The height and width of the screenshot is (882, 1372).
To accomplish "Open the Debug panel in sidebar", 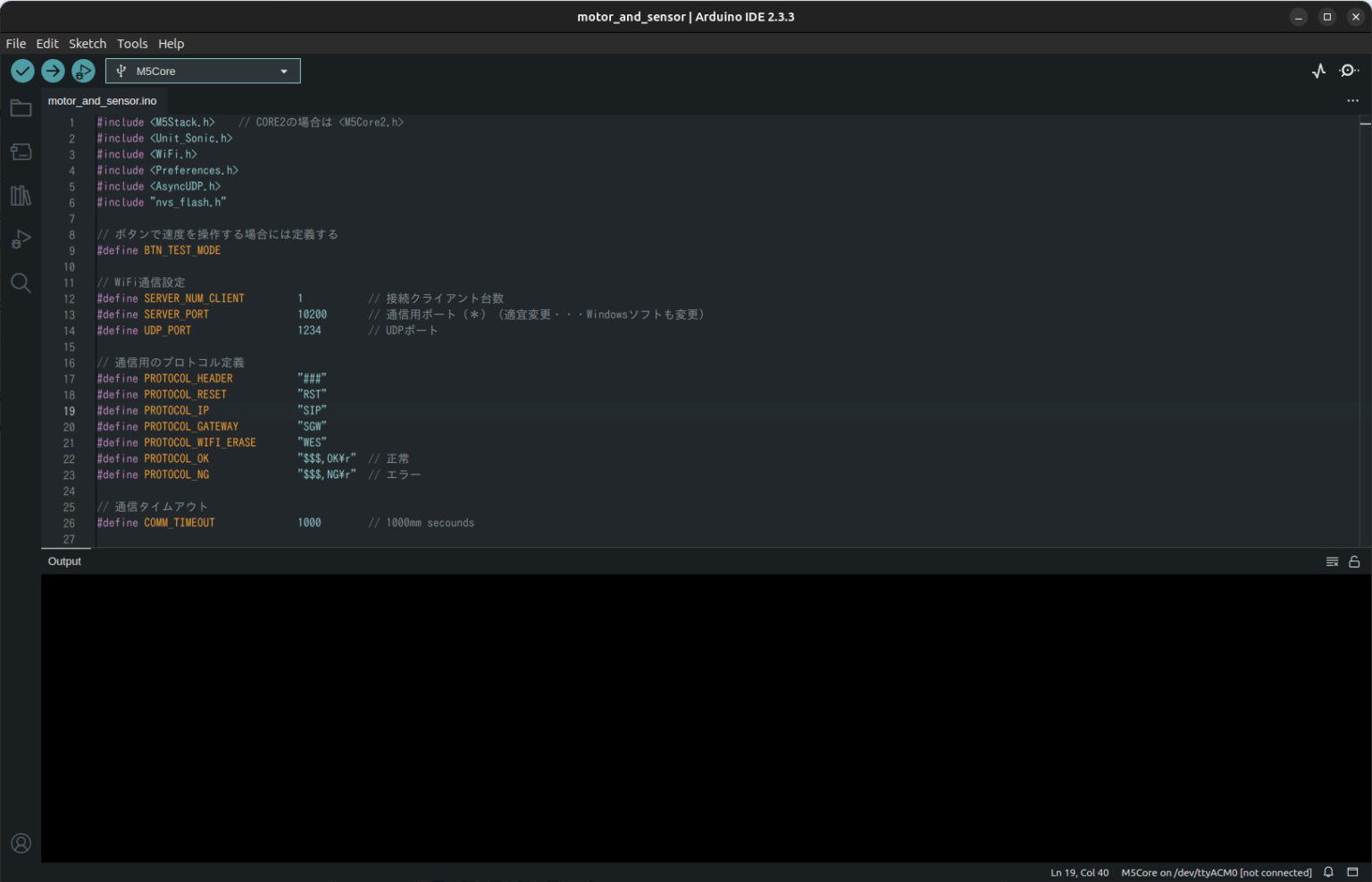I will pos(21,239).
